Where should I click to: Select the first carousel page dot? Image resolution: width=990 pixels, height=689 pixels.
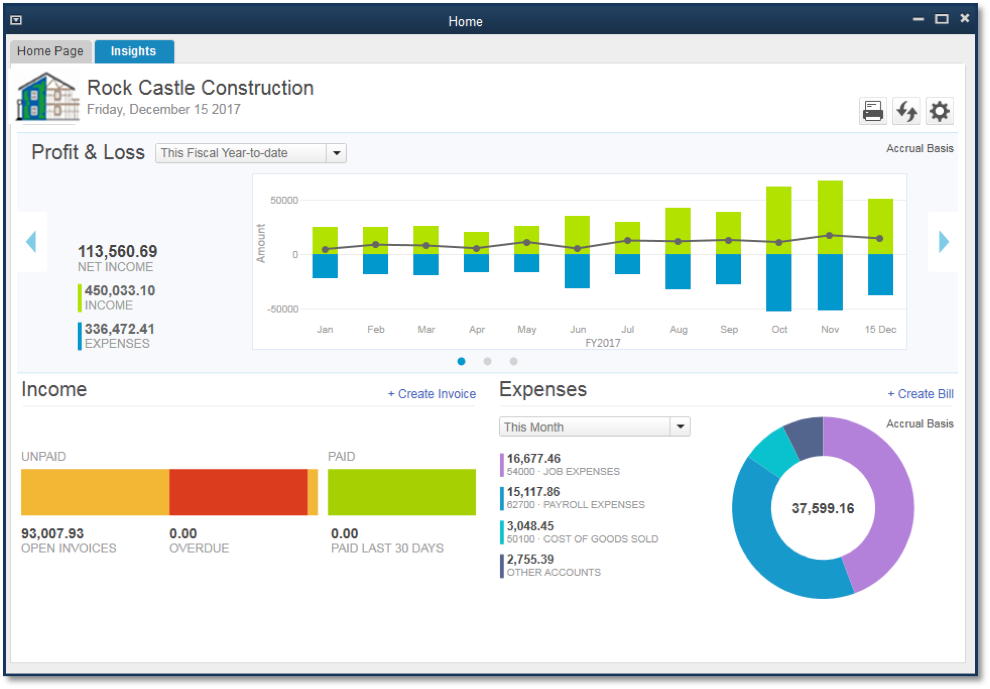(x=462, y=361)
